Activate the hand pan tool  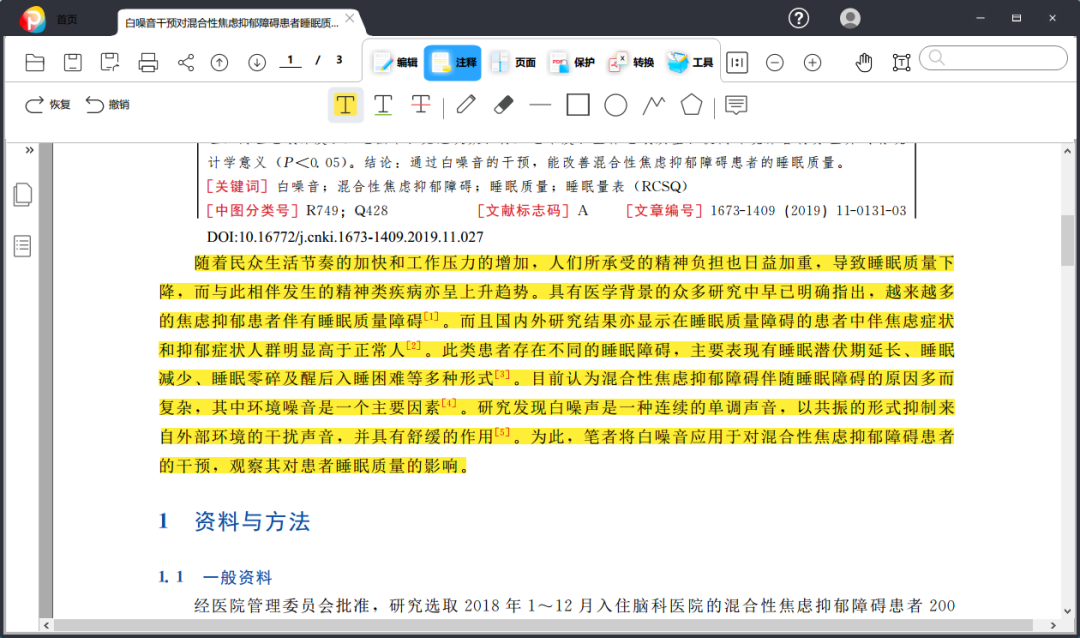pos(864,63)
